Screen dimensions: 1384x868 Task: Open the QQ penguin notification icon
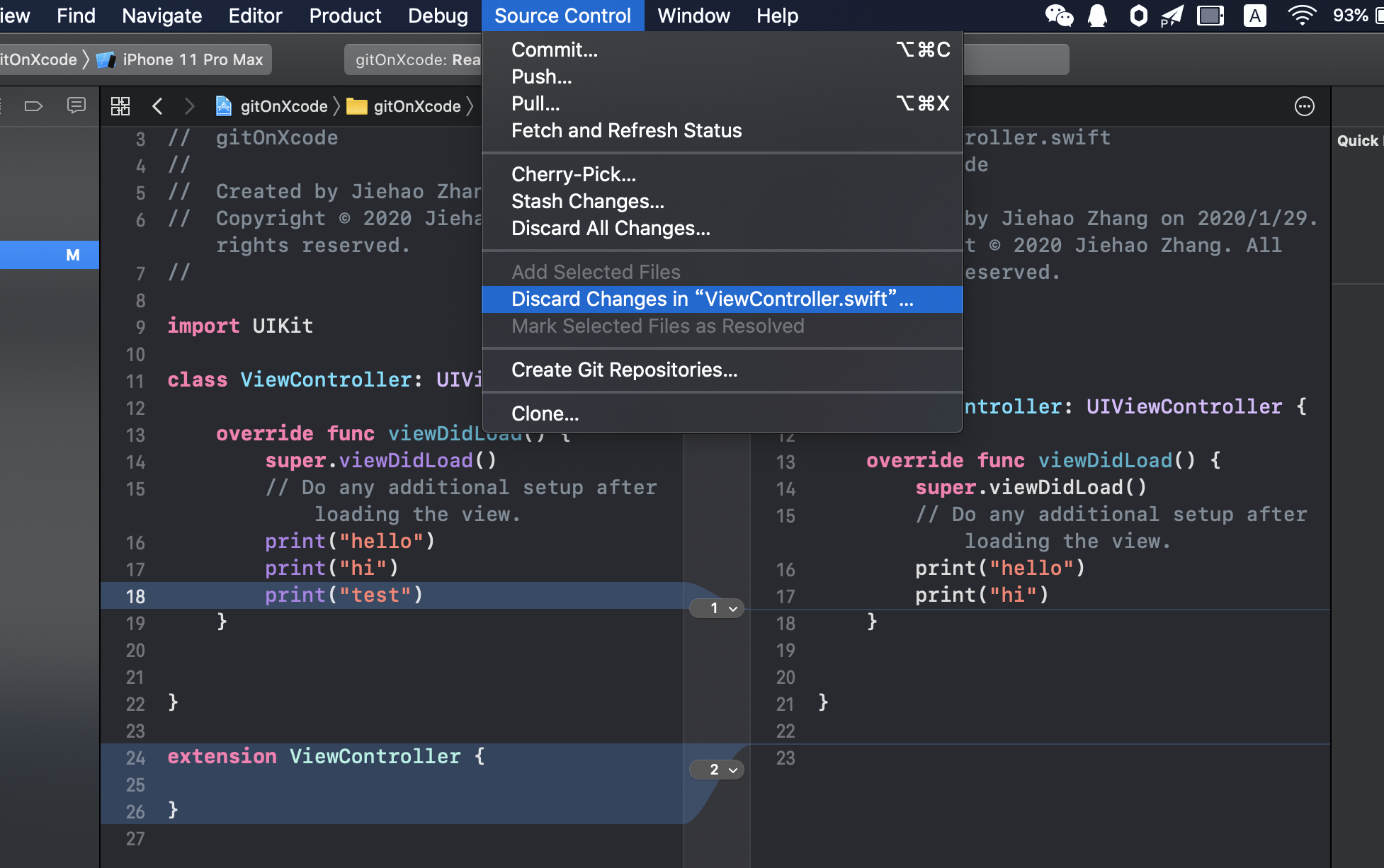point(1097,16)
